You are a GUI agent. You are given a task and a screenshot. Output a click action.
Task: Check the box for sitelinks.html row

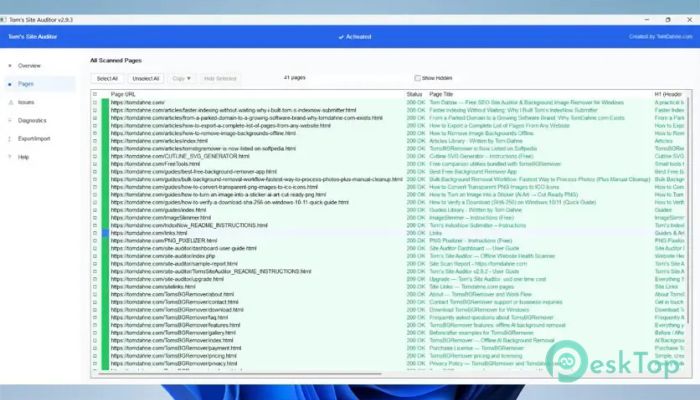[95, 287]
